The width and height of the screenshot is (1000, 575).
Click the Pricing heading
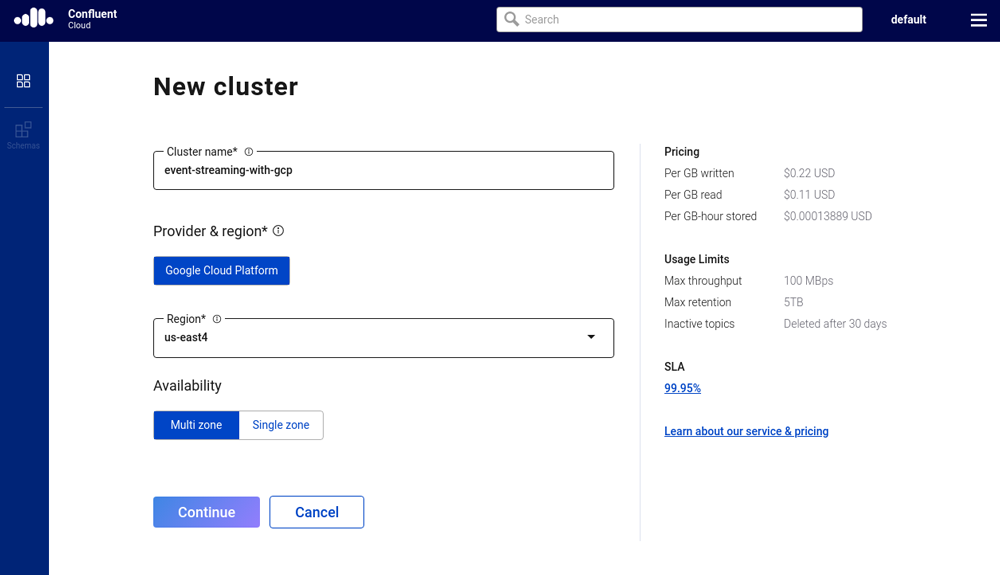pos(682,152)
